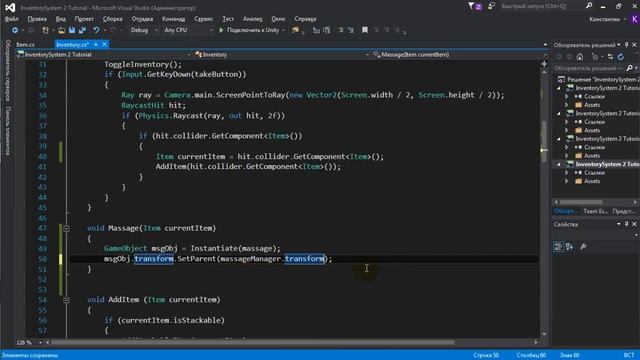
Task: Click the editor vertical scrollbar thumb
Action: click(544, 141)
